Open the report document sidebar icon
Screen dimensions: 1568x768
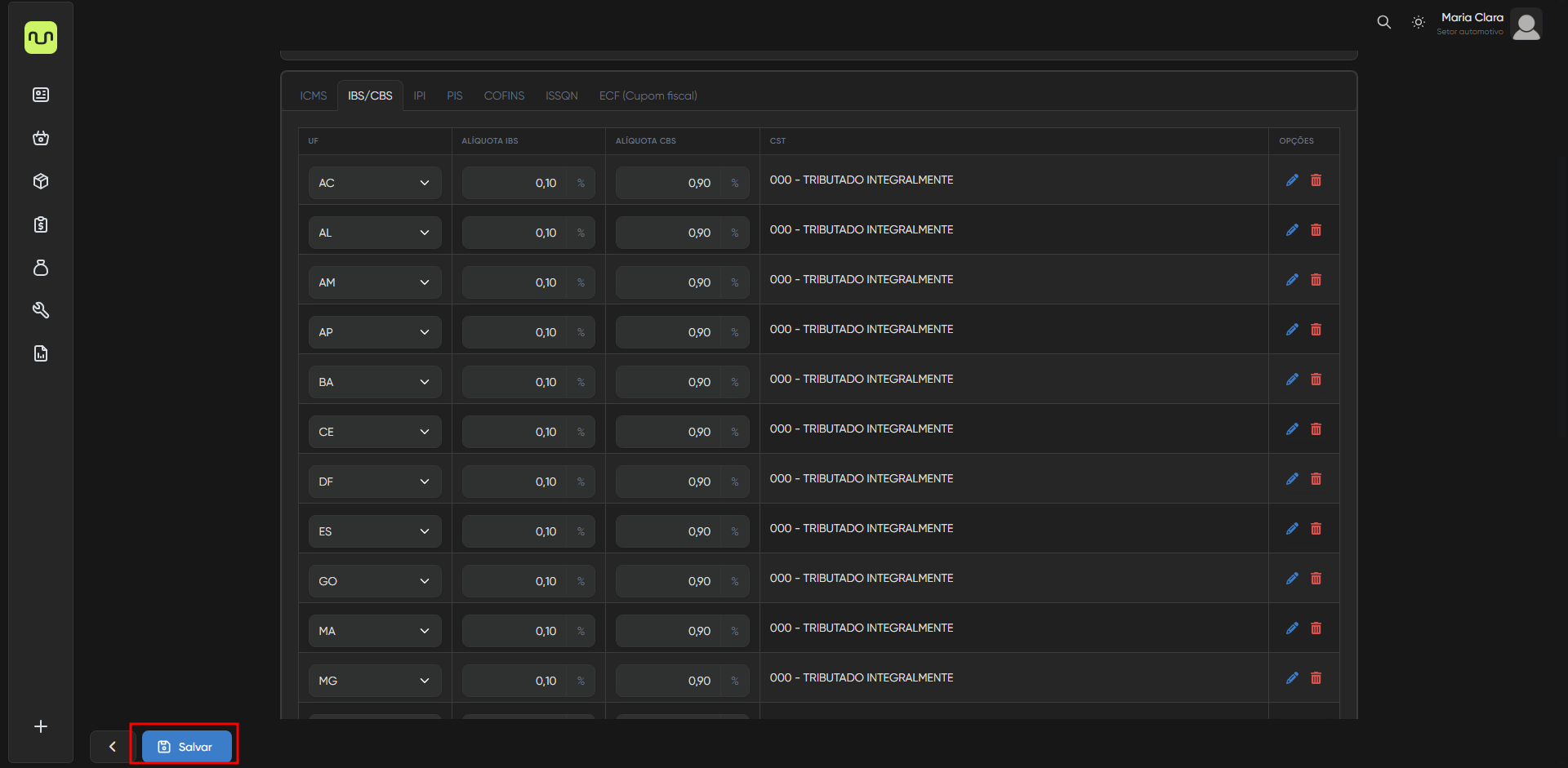click(41, 353)
